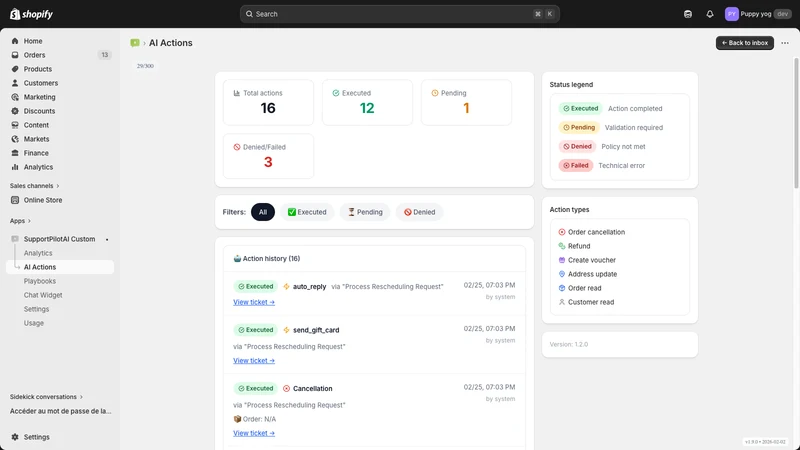Click the Order cancellation icon
The height and width of the screenshot is (450, 800).
[562, 232]
